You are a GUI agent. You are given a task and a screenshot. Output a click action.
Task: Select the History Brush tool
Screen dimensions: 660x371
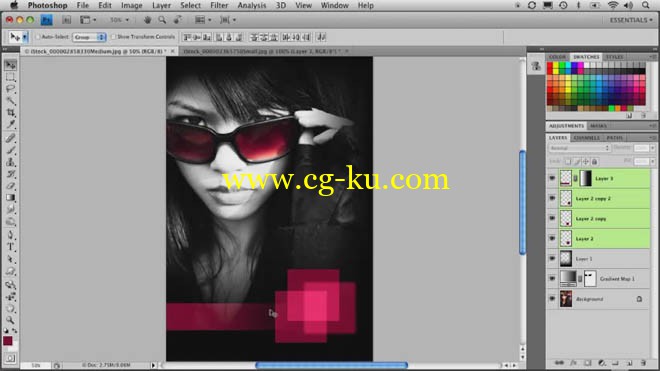pos(11,174)
